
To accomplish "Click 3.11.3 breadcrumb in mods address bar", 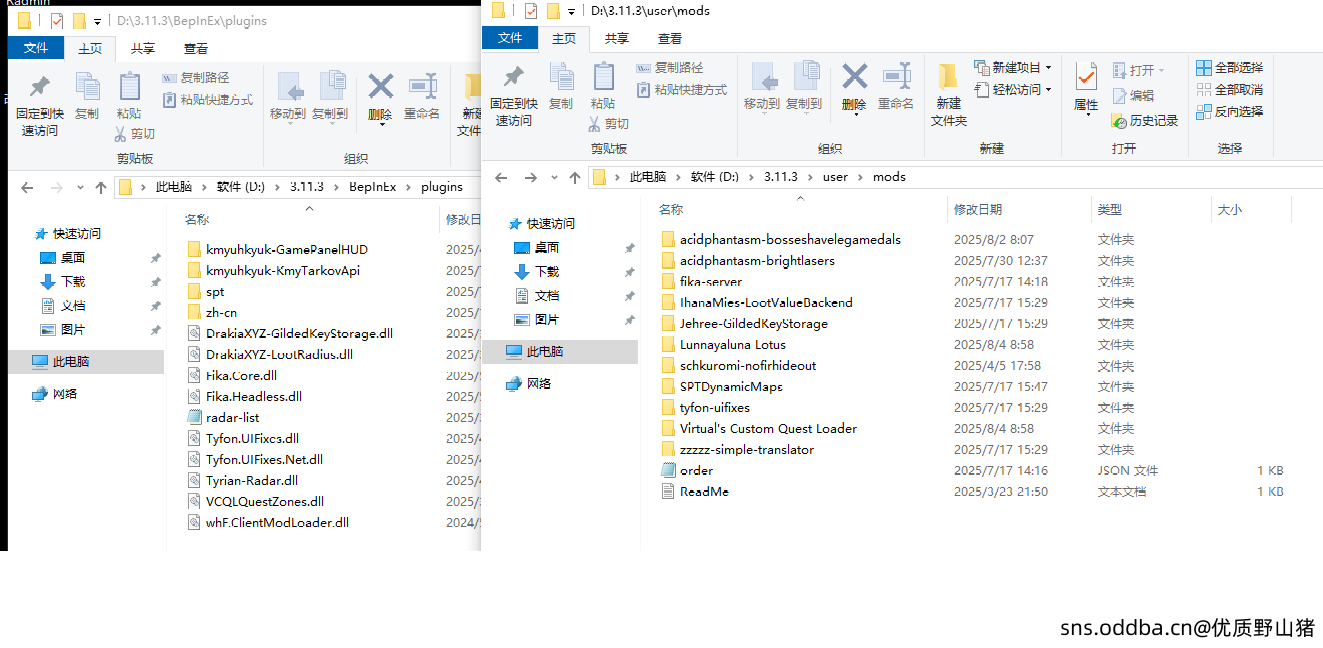I will 781,177.
